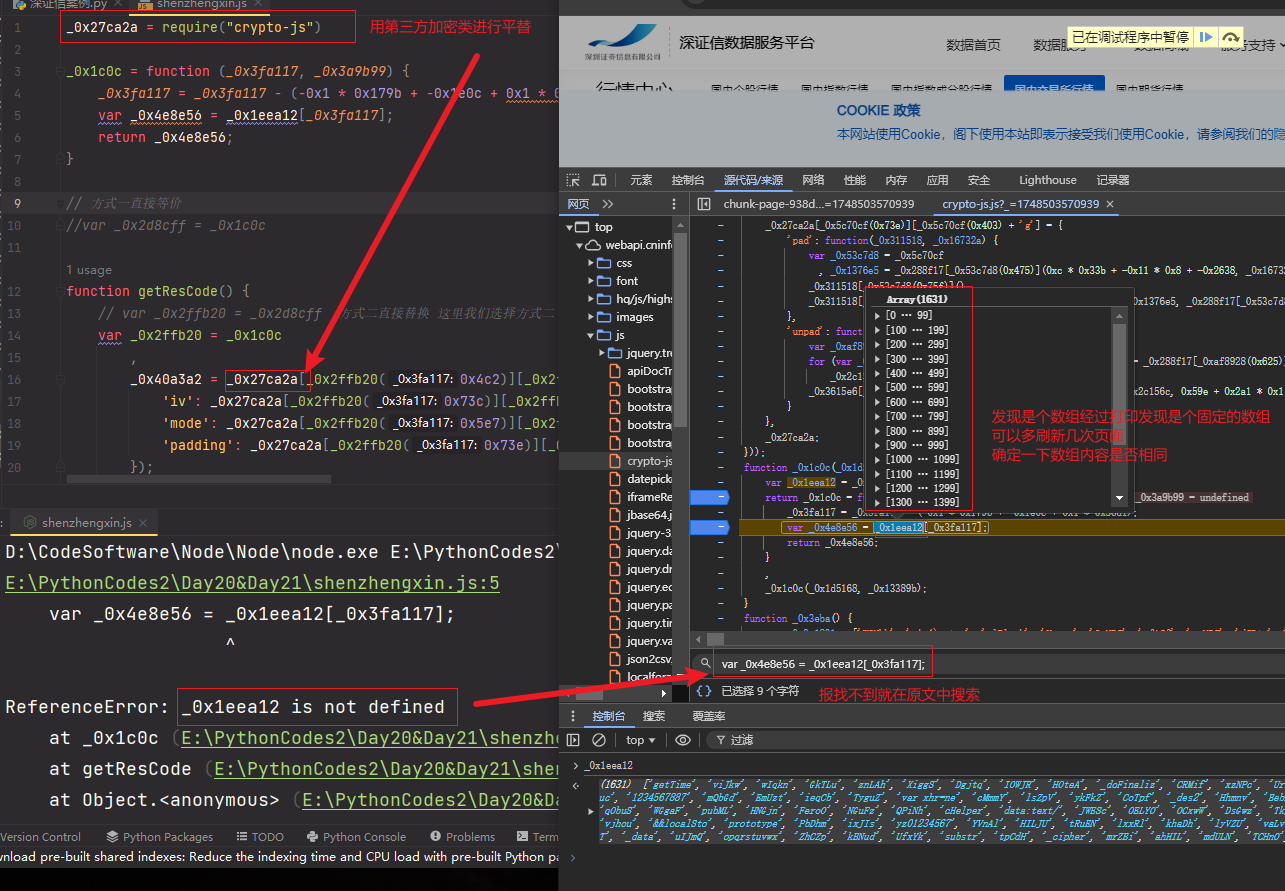Click the pretty print braces icon

point(704,690)
